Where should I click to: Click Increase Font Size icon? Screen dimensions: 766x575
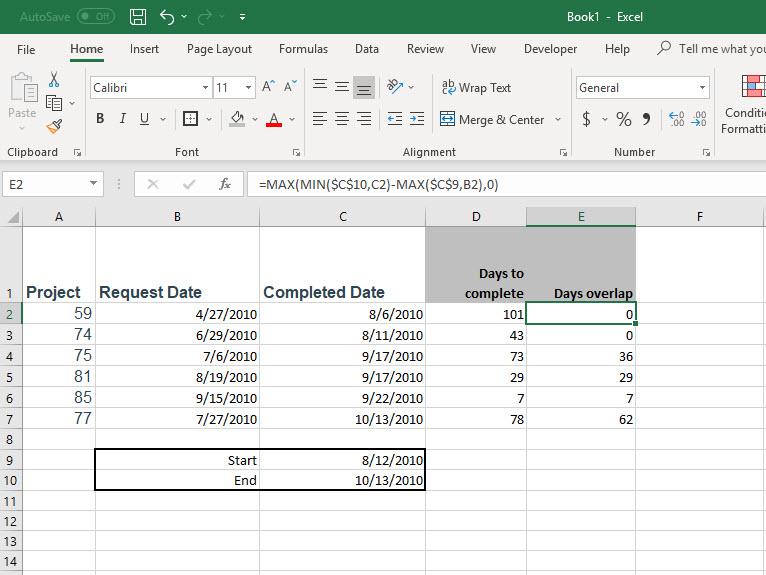[x=269, y=87]
